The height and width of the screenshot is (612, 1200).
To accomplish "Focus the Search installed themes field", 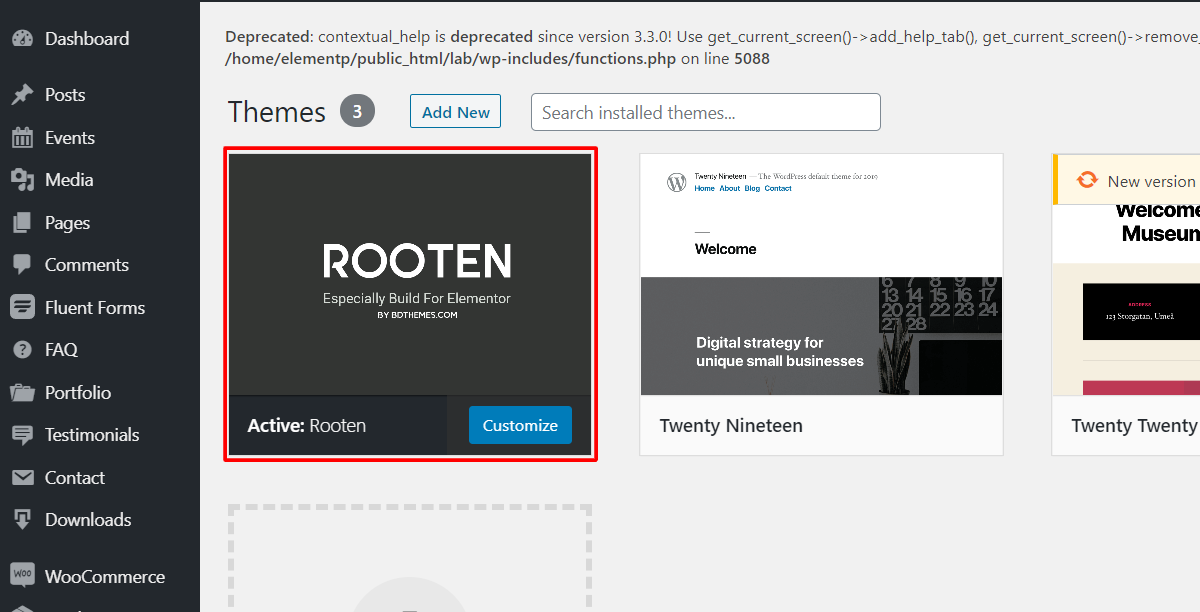I will (x=705, y=113).
